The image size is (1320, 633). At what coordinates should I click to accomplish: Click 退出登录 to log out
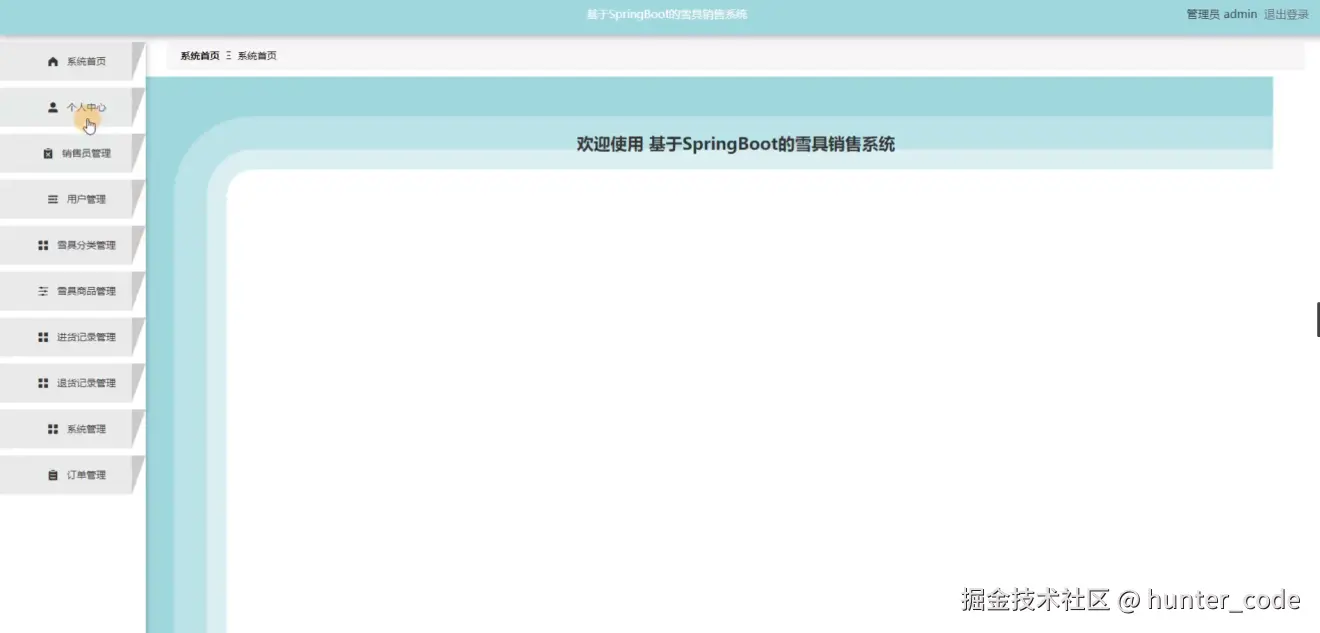[x=1286, y=14]
